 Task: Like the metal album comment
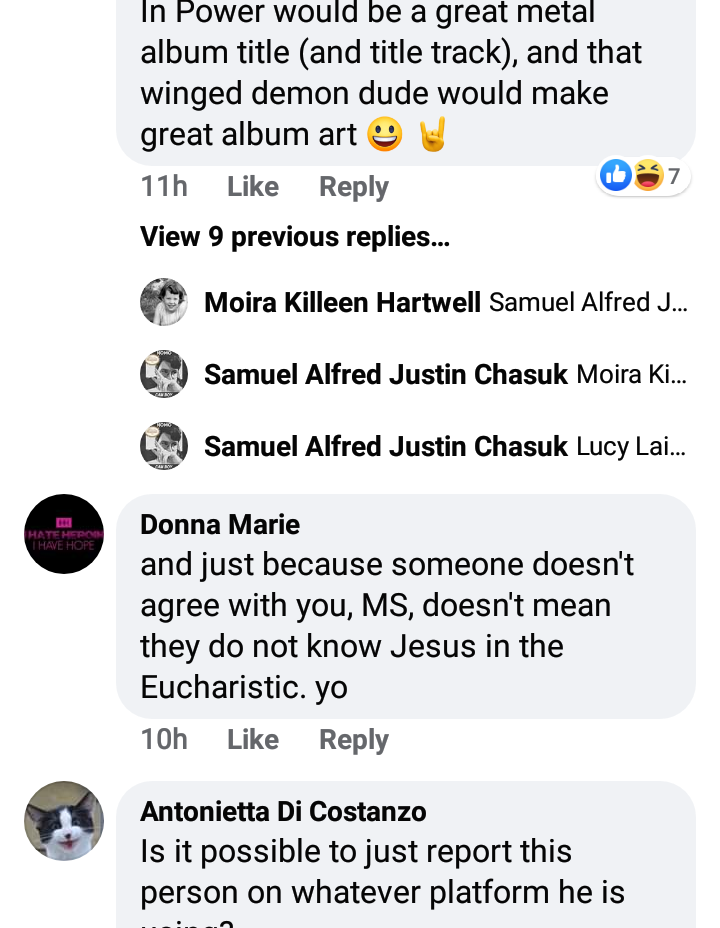(x=253, y=186)
